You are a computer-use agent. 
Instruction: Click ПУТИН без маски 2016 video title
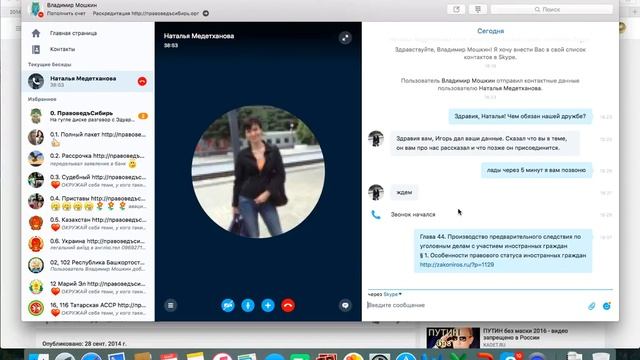coord(525,334)
